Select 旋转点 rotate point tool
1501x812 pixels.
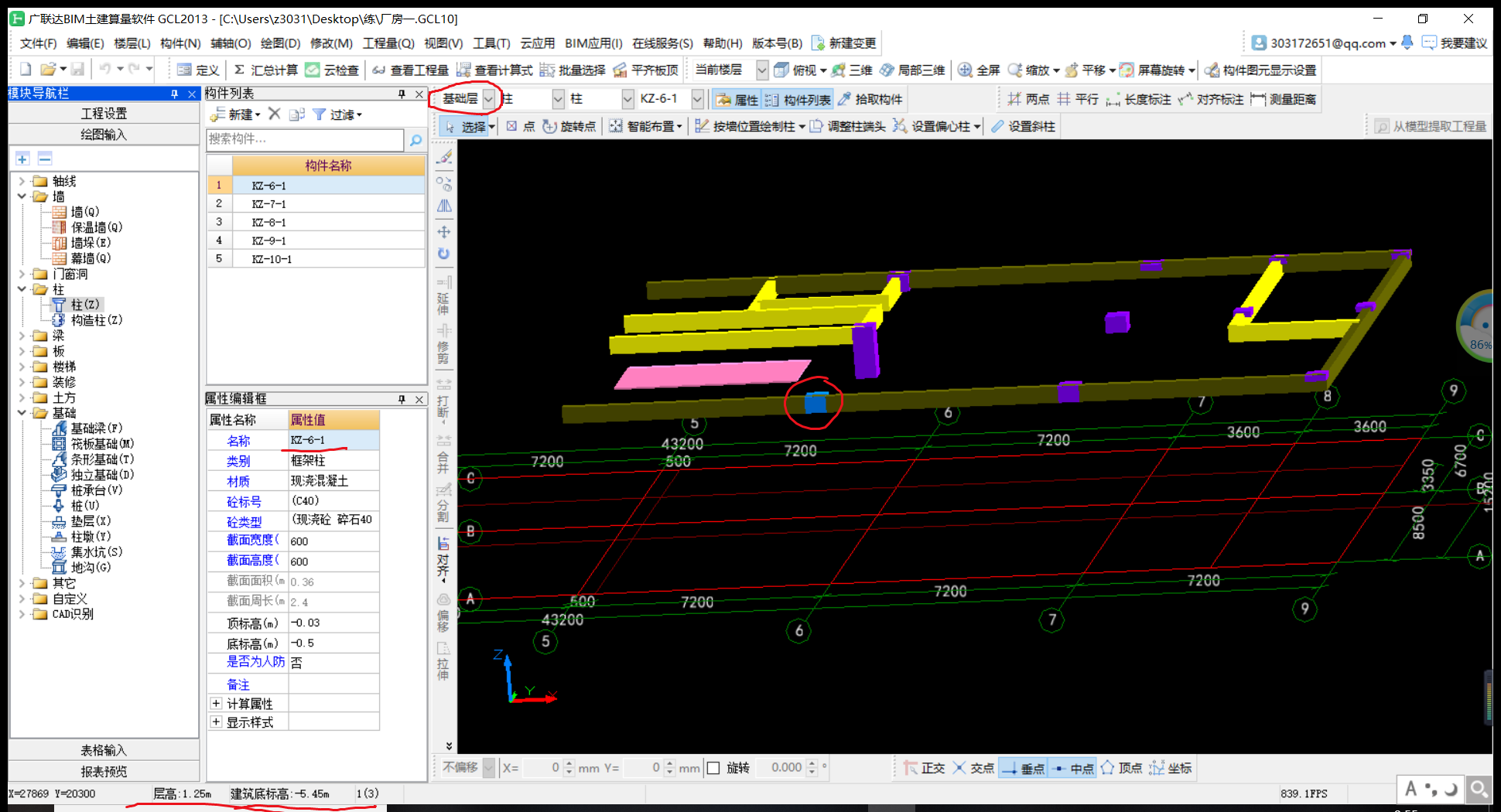point(569,126)
